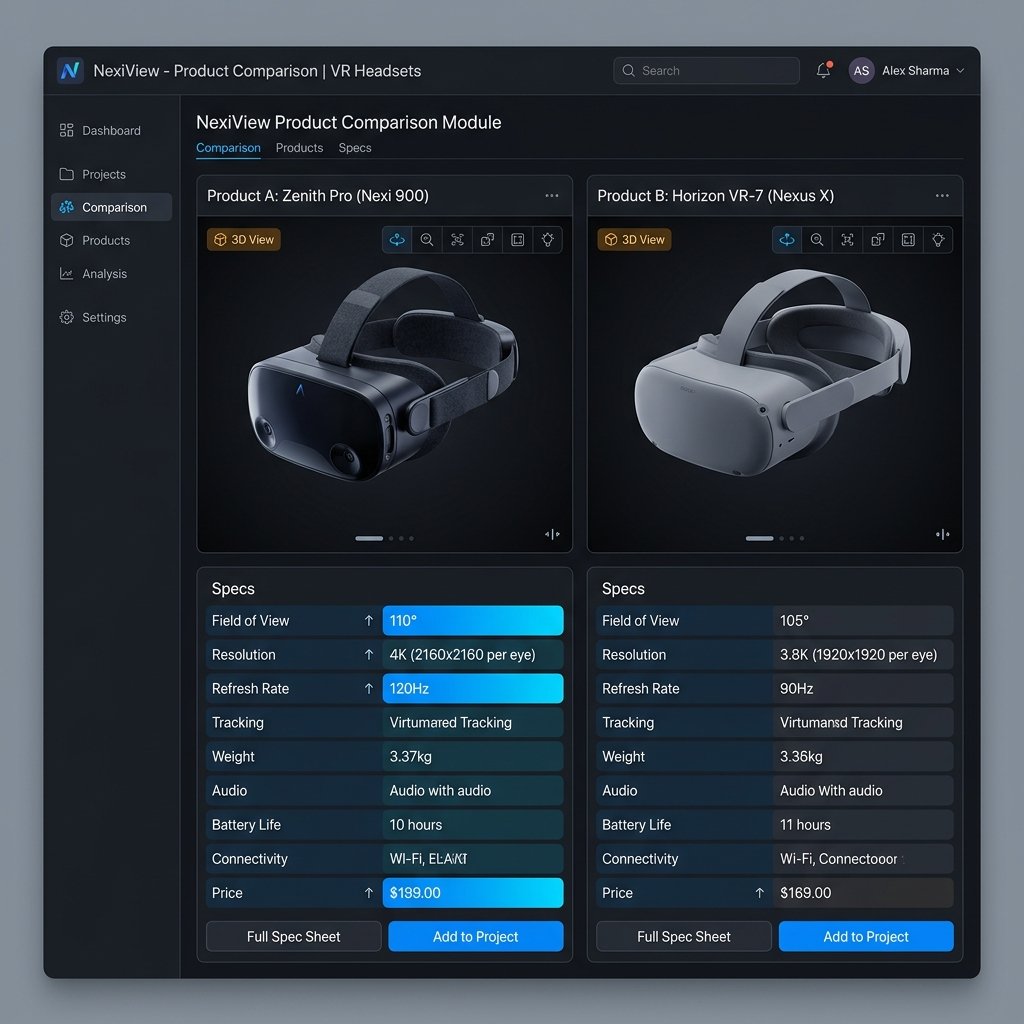Open Projects in the sidebar
Viewport: 1024px width, 1024px height.
111,174
